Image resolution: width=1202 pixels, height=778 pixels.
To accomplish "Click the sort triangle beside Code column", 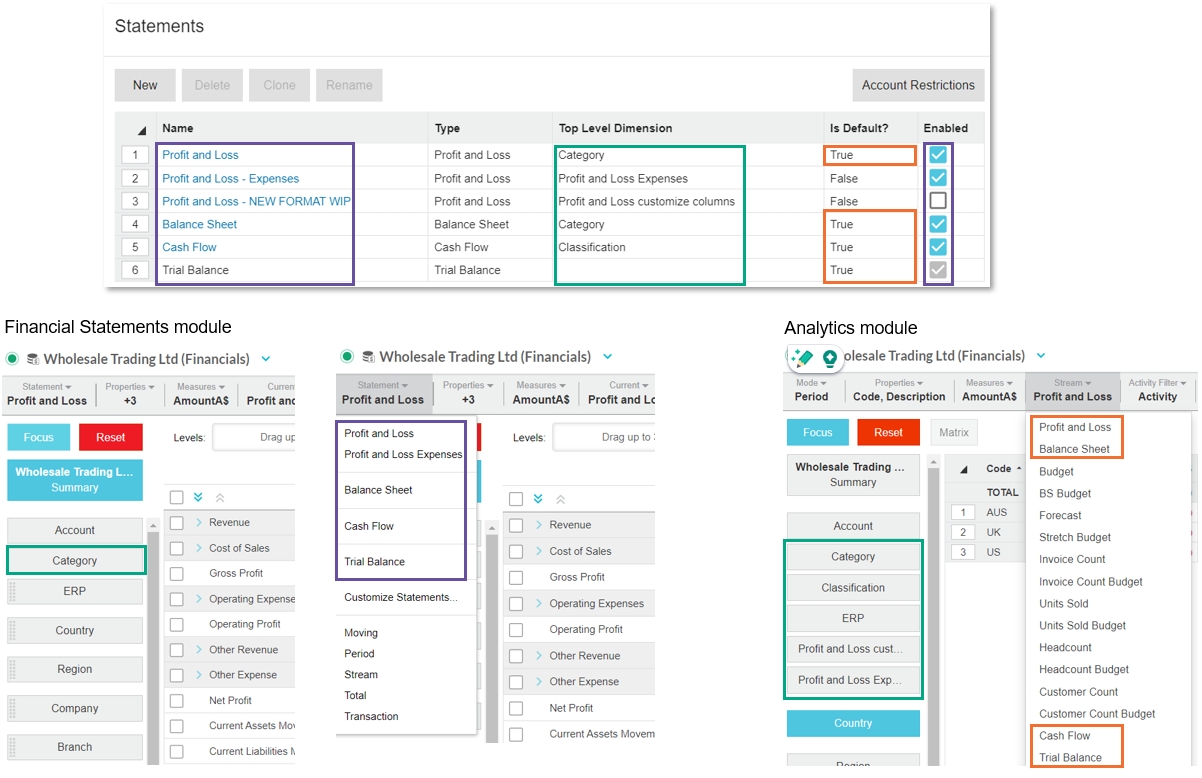I will point(1019,468).
